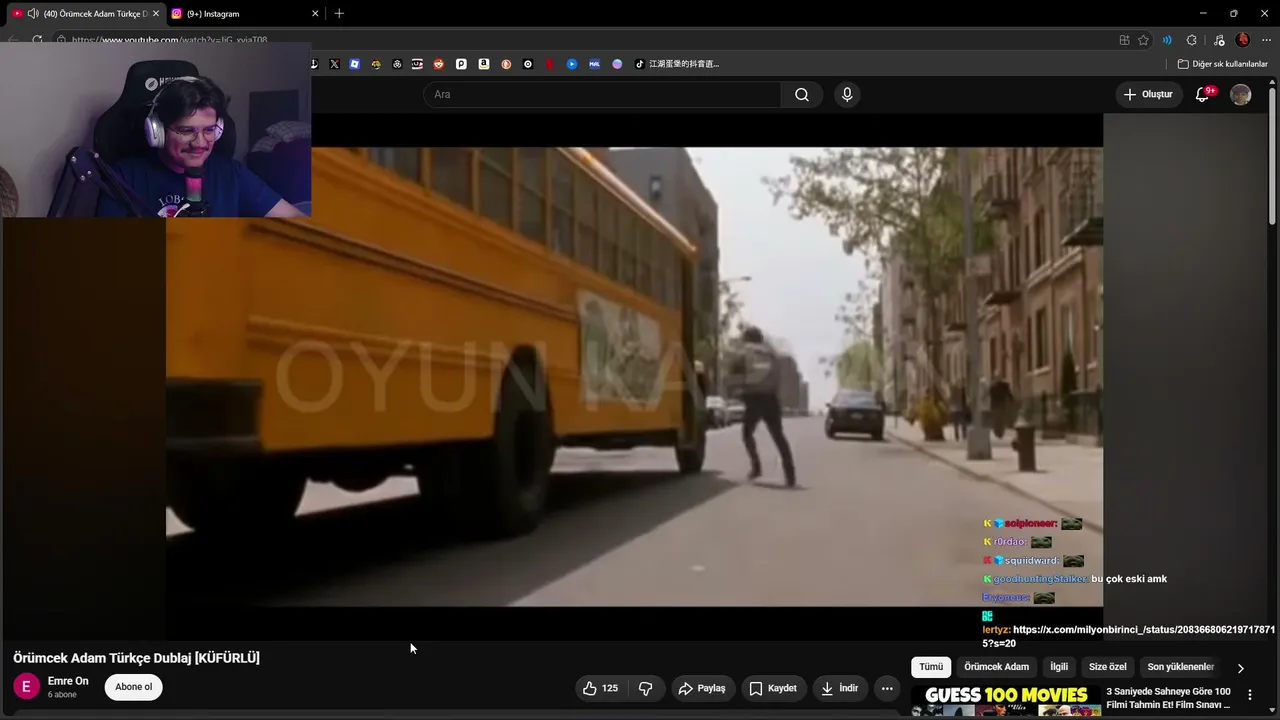Screen dimensions: 1280x720
Task: Click the blue read-aloud waves icon
Action: pyautogui.click(x=1167, y=40)
